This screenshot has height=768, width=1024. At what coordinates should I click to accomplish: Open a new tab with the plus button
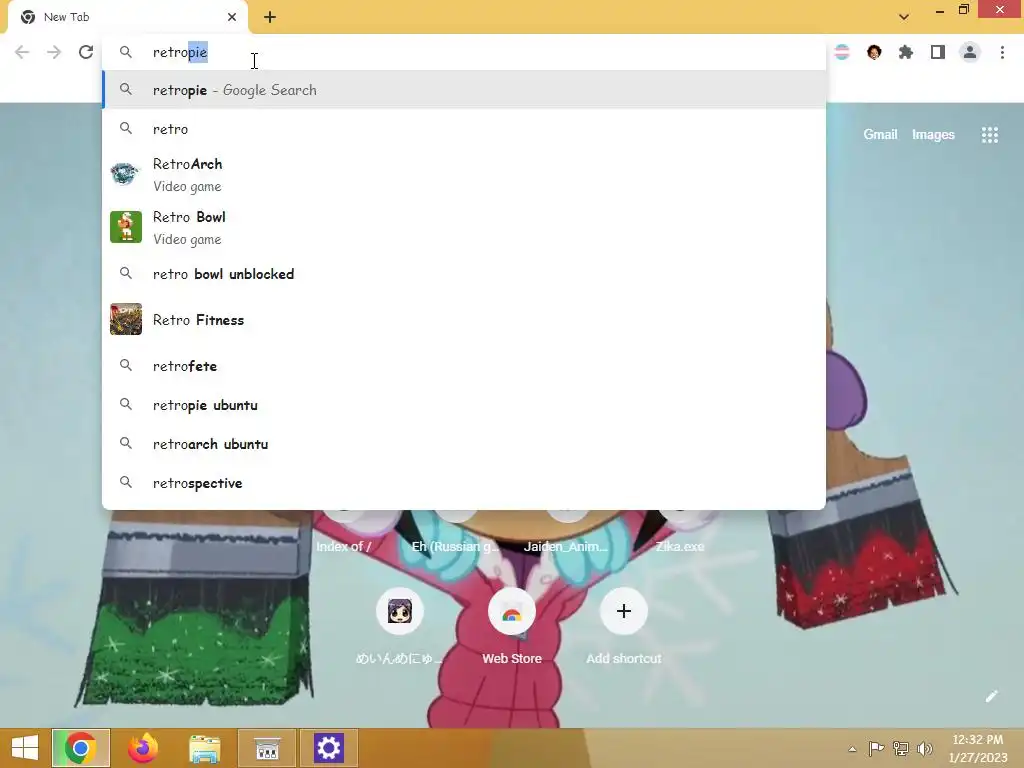tap(270, 17)
